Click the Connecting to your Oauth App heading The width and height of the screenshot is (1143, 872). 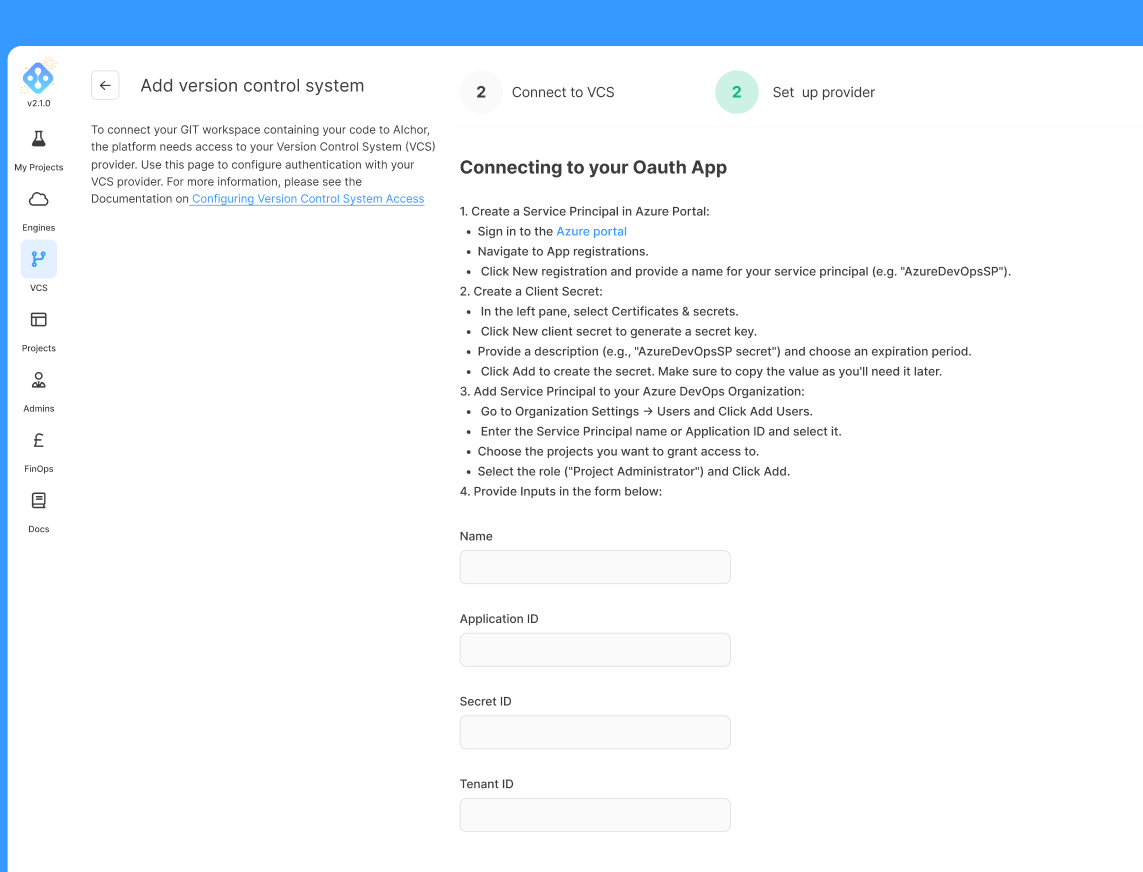click(593, 168)
